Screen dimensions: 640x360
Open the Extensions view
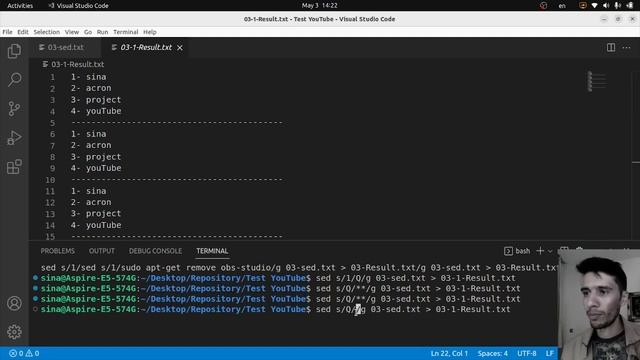[x=14, y=167]
